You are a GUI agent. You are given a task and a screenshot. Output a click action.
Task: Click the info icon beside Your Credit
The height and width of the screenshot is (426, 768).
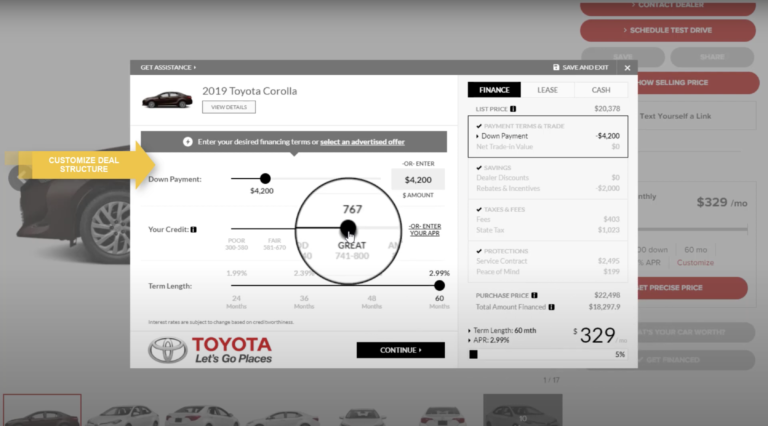193,229
